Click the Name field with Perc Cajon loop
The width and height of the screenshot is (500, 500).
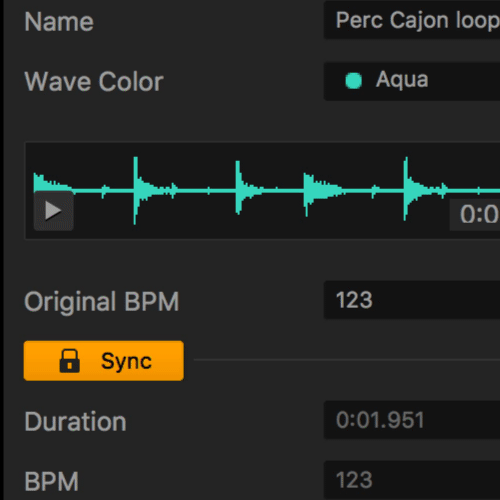(412, 20)
